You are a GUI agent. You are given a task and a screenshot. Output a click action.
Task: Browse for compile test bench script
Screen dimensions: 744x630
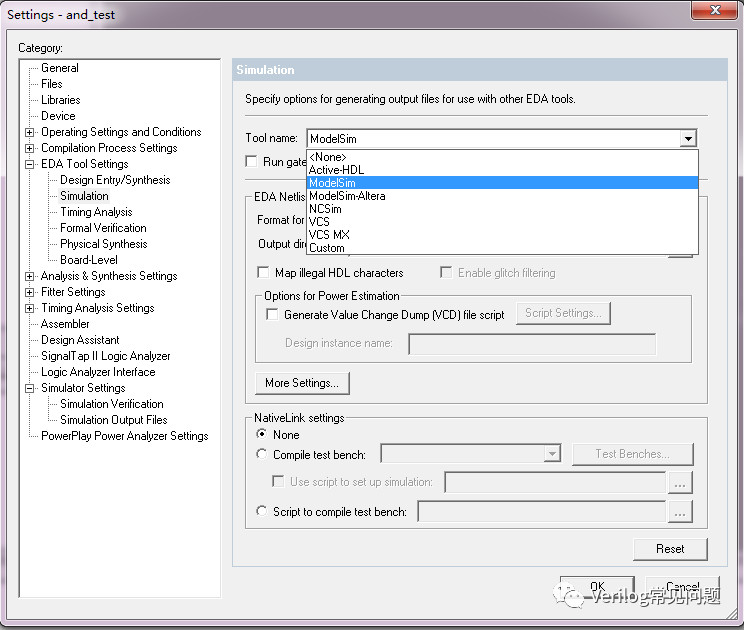680,512
